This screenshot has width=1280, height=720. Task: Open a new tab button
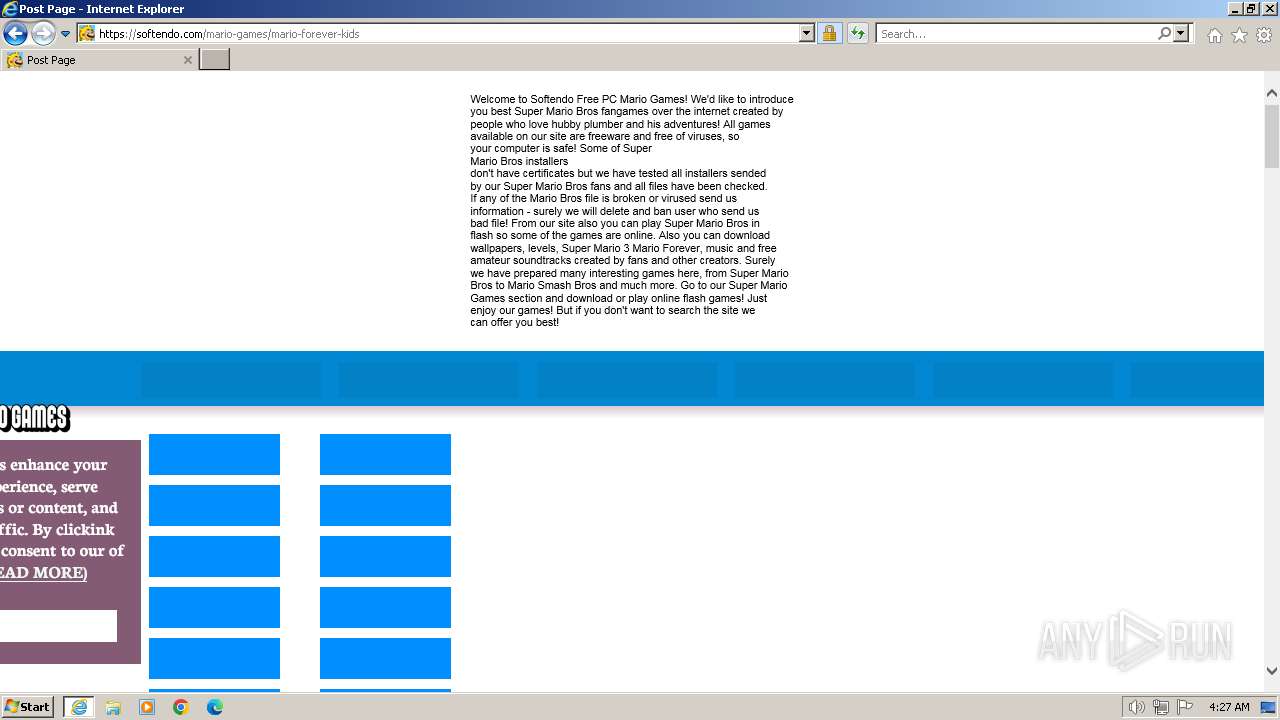click(215, 60)
